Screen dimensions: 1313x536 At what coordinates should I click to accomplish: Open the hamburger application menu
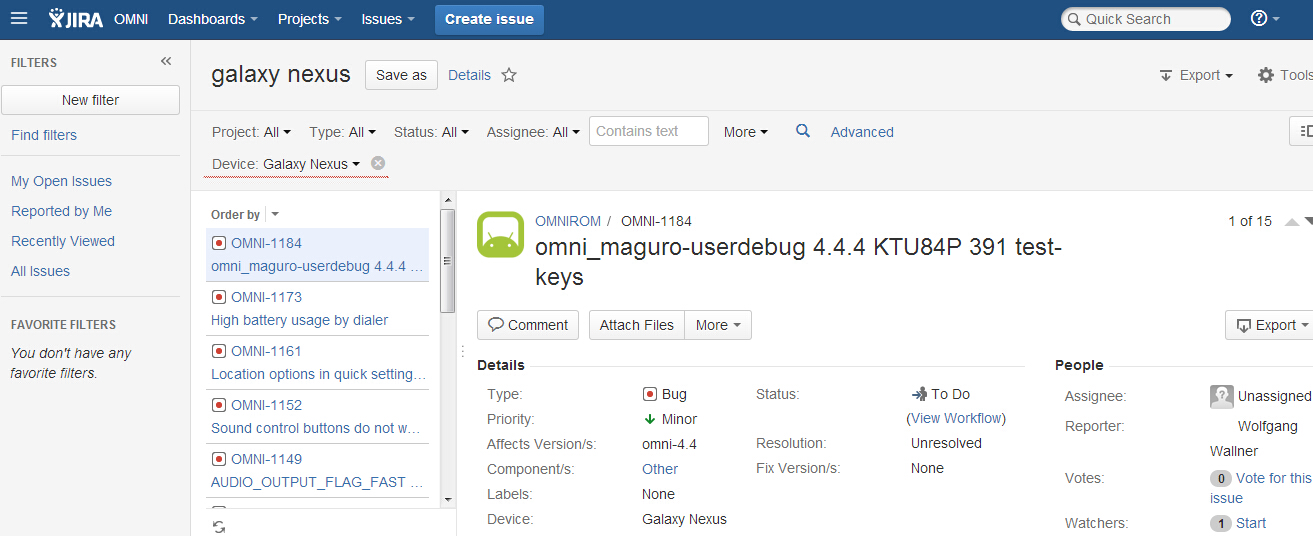[19, 19]
